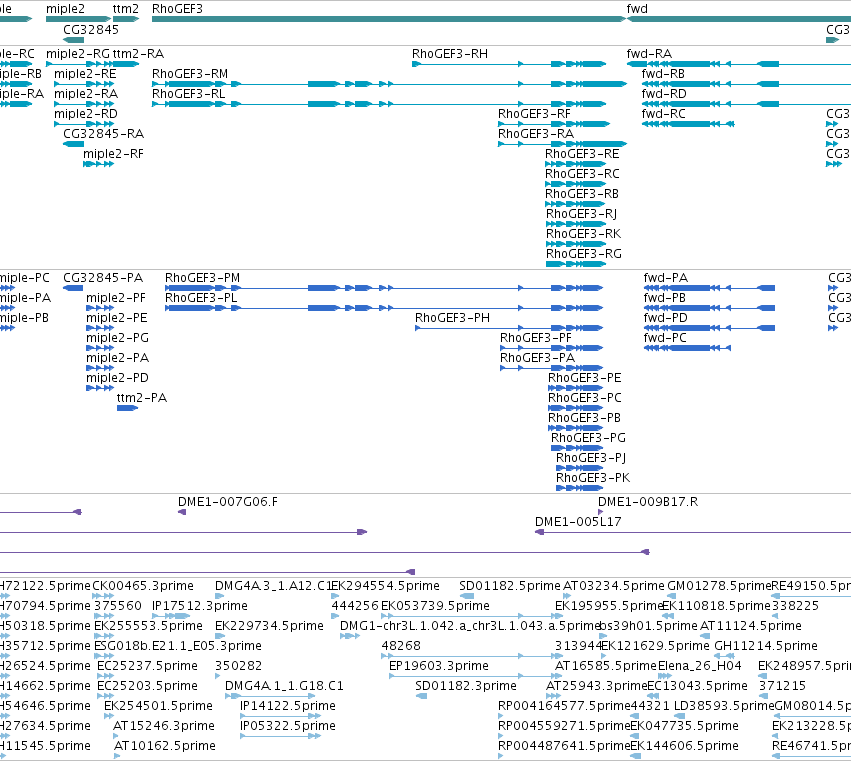Select EST Elena_26_H04
Screen dimensions: 851x761
(x=700, y=667)
